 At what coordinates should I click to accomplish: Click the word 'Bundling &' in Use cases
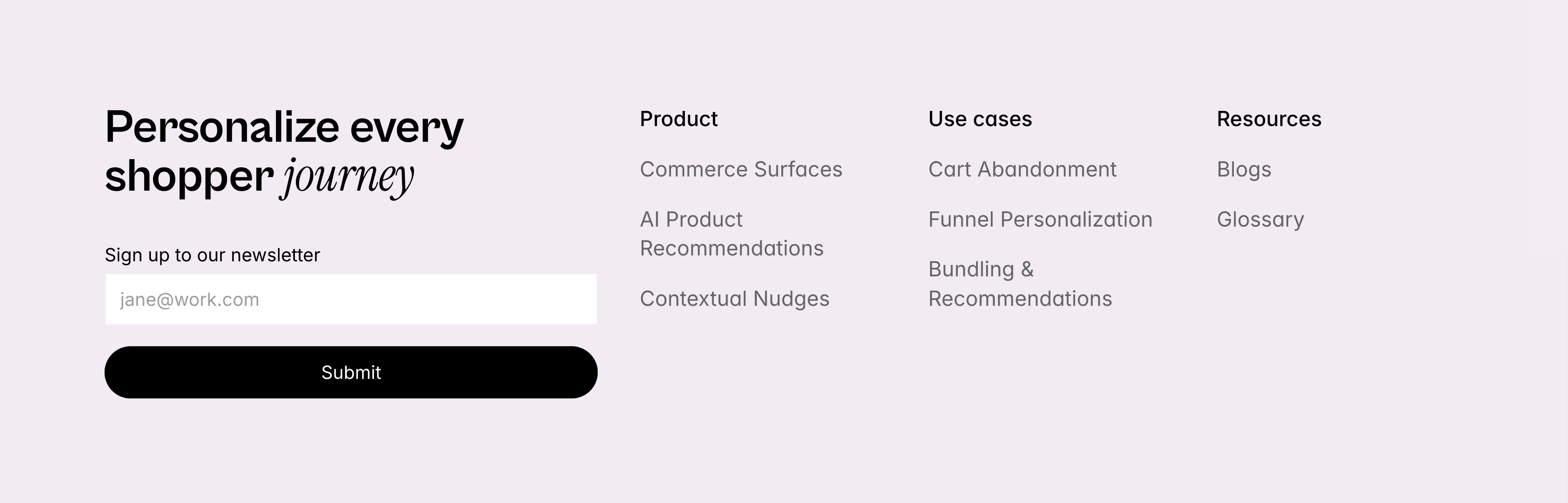[x=981, y=269]
